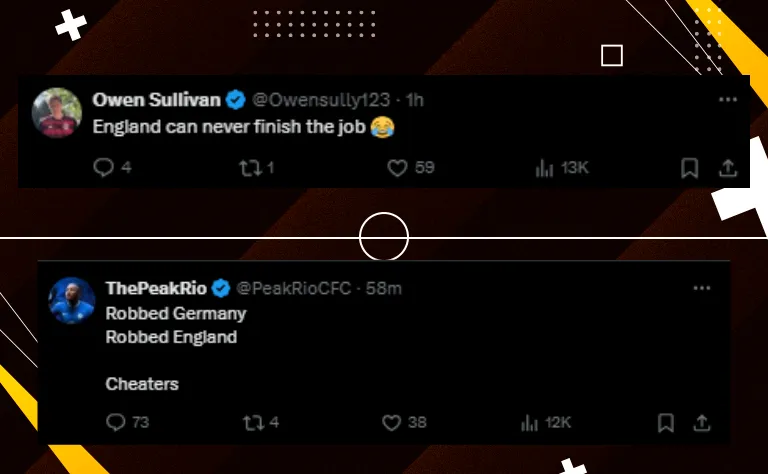Bookmark ThePeakRio's tweet

665,423
